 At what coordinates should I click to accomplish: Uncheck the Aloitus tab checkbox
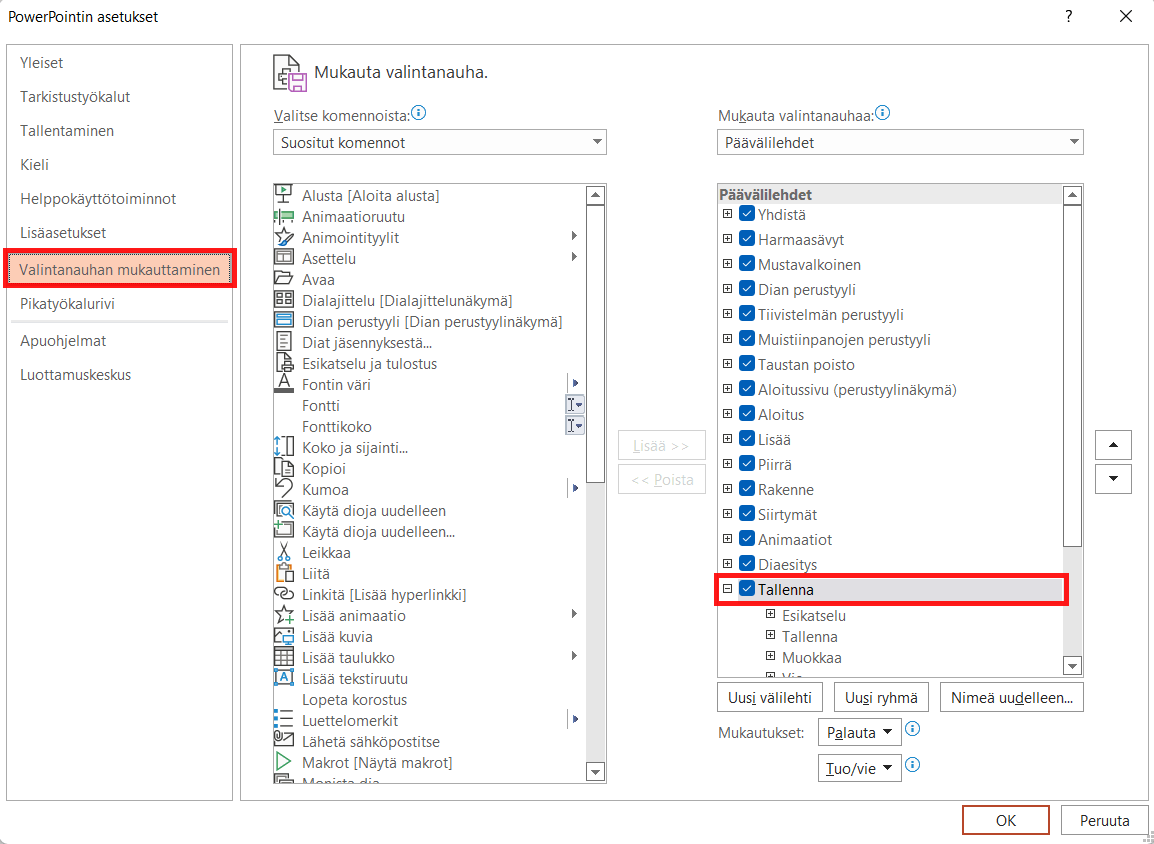pyautogui.click(x=747, y=414)
